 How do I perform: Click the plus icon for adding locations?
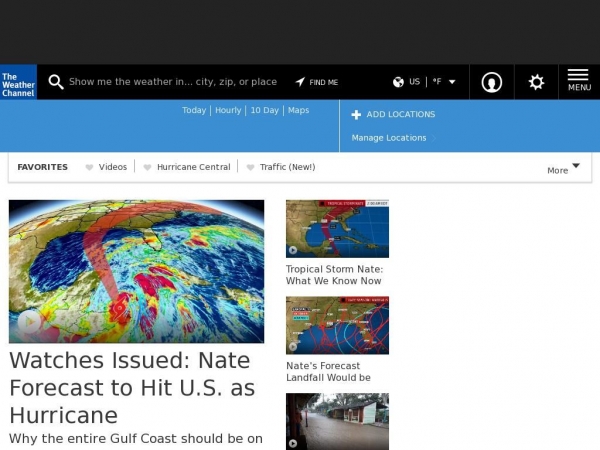click(356, 114)
